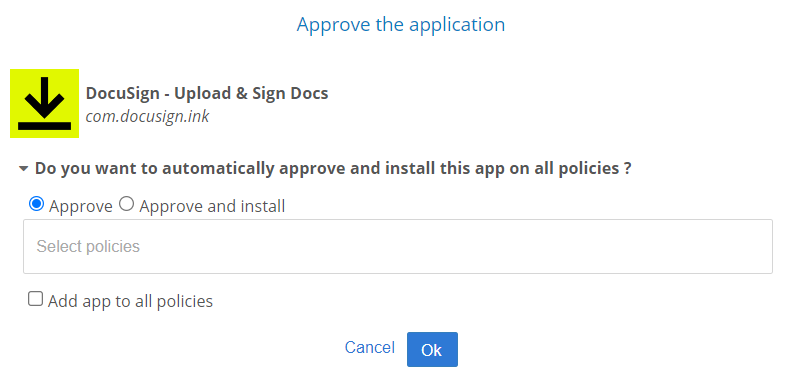Choose the Approve and install radio button

pyautogui.click(x=127, y=204)
